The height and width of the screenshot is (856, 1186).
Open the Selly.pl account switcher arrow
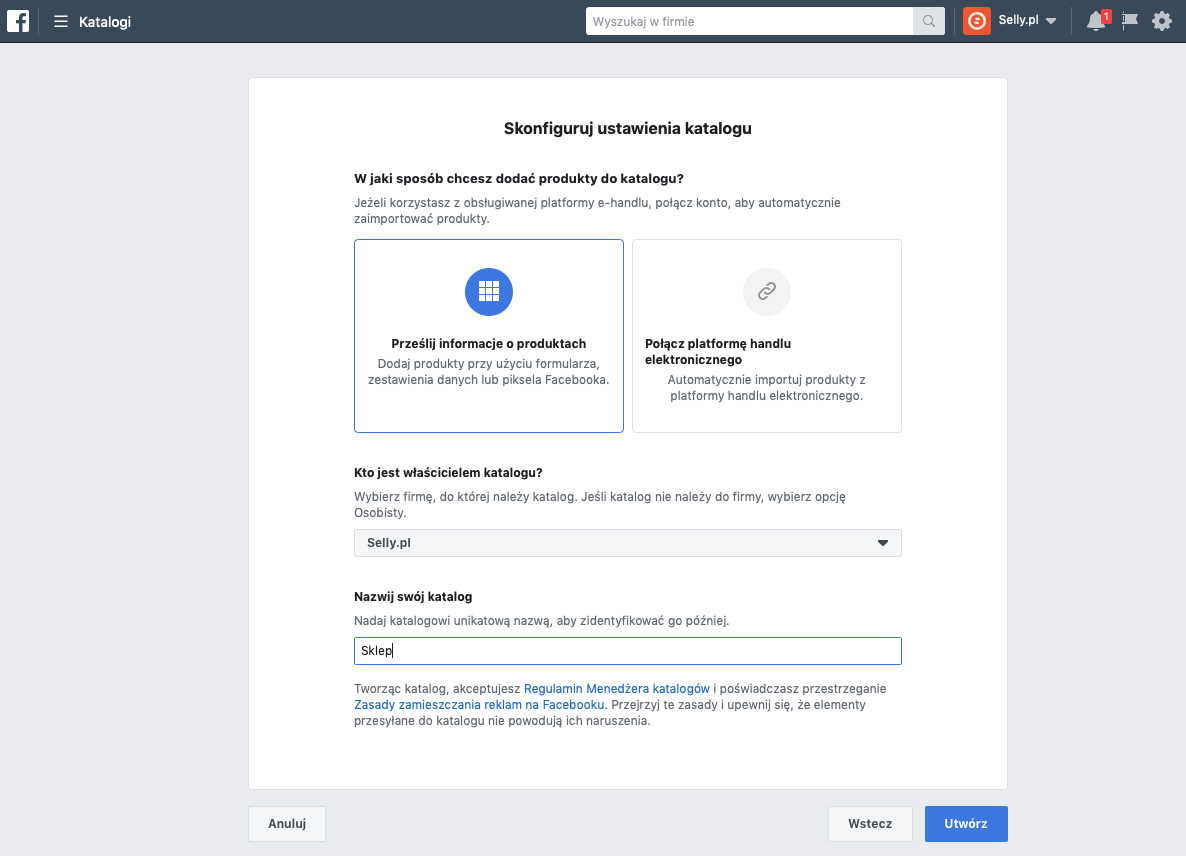coord(1051,22)
